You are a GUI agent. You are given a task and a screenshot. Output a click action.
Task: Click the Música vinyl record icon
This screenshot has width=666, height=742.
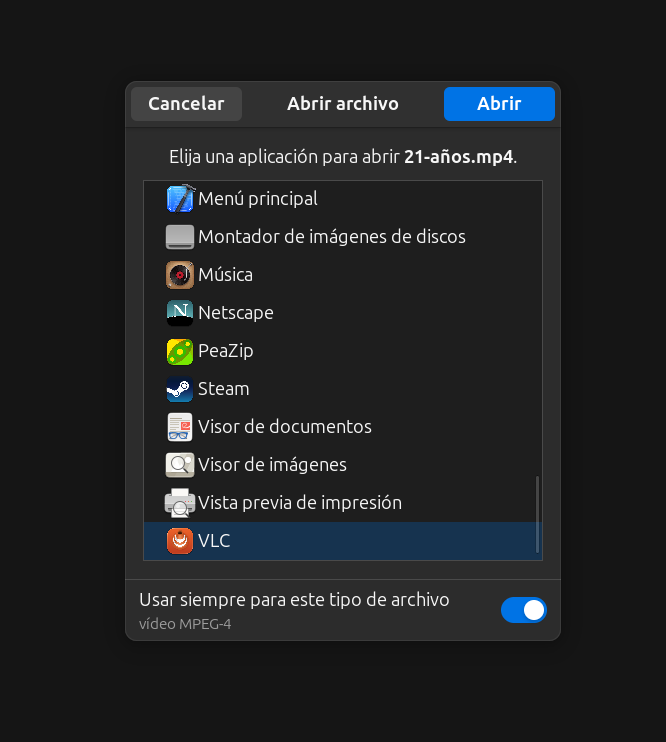[180, 275]
